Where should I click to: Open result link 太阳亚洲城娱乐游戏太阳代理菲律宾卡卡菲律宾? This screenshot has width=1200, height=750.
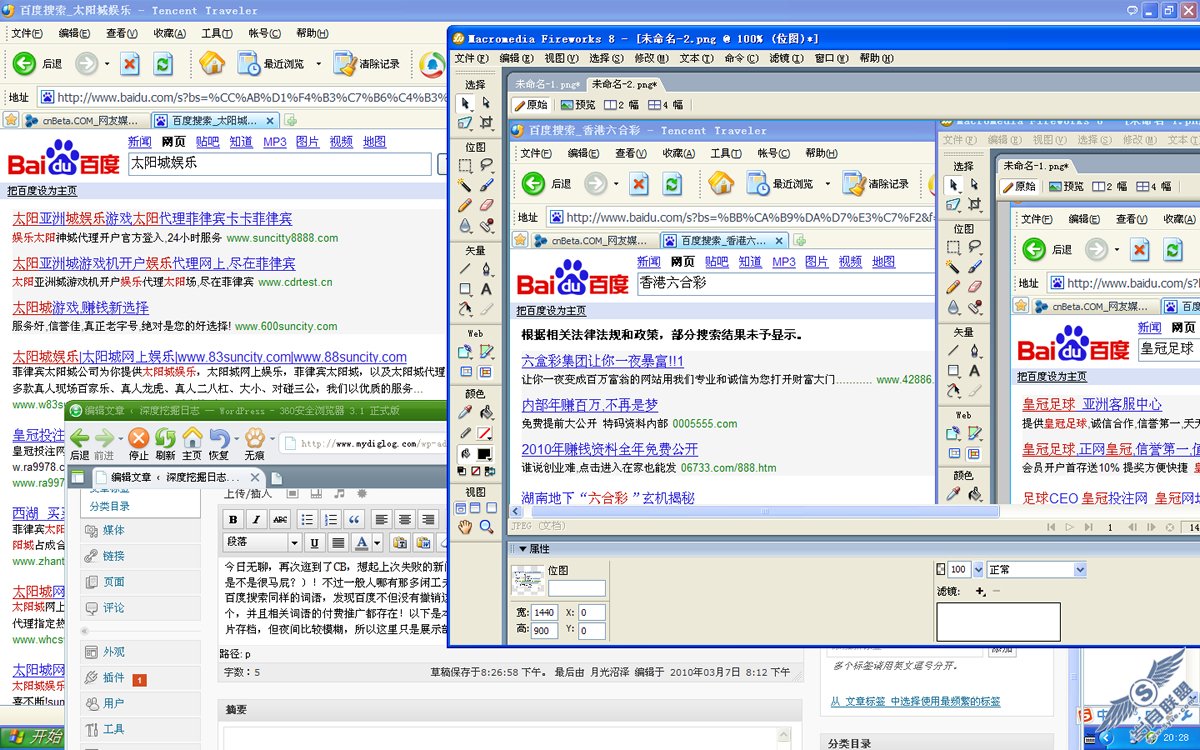(152, 218)
